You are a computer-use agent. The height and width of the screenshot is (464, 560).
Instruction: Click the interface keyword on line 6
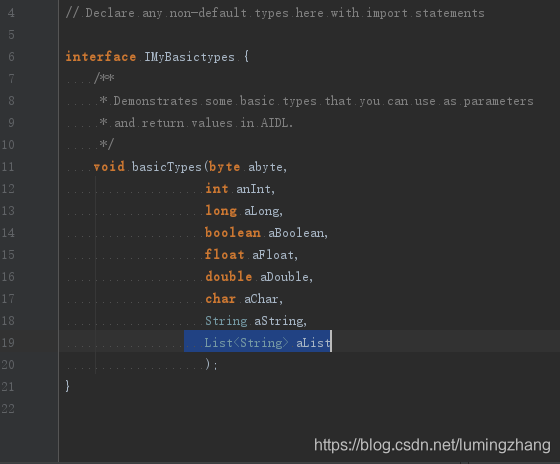pyautogui.click(x=101, y=56)
